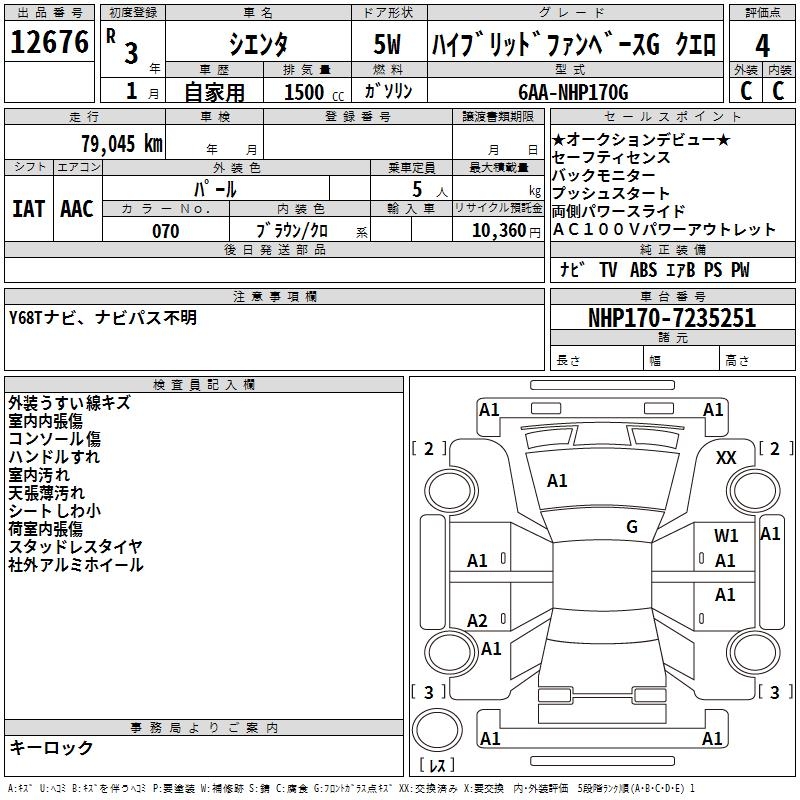Click color number 070
Screen dimensions: 800x800
pyautogui.click(x=166, y=231)
